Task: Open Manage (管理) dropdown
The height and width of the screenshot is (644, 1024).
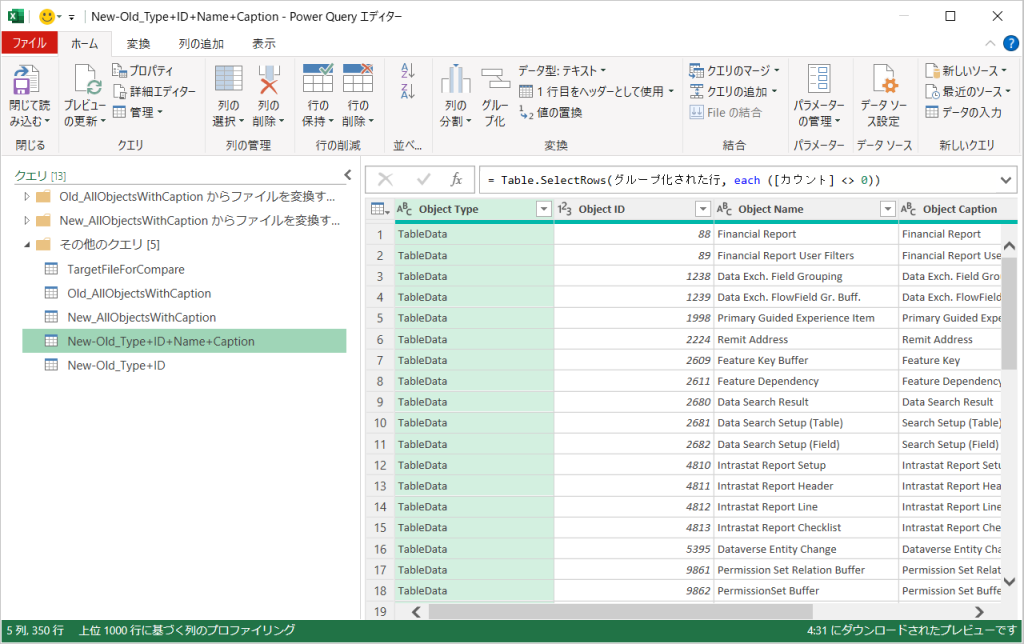Action: [138, 112]
